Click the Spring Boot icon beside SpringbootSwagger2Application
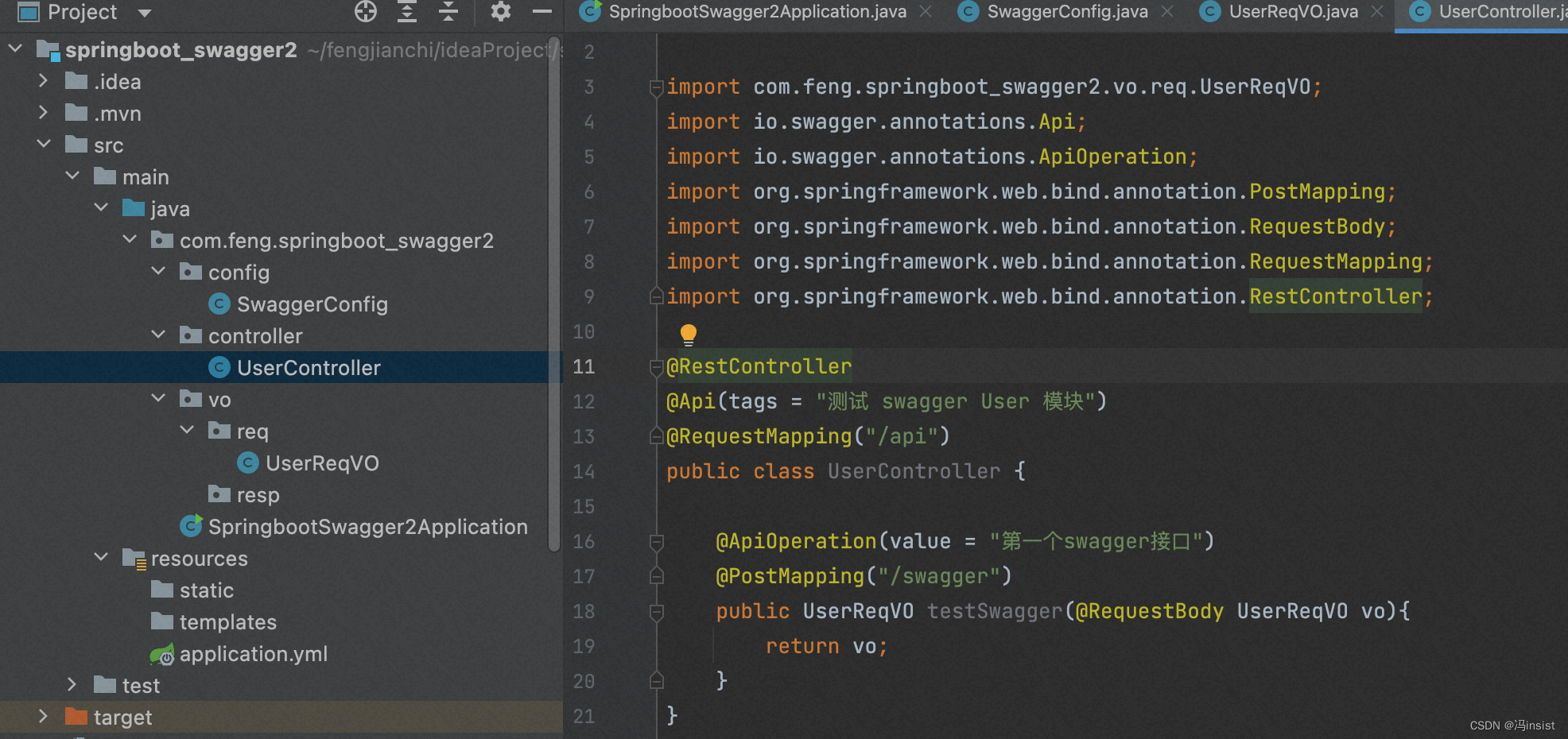Viewport: 1568px width, 739px height. point(191,526)
